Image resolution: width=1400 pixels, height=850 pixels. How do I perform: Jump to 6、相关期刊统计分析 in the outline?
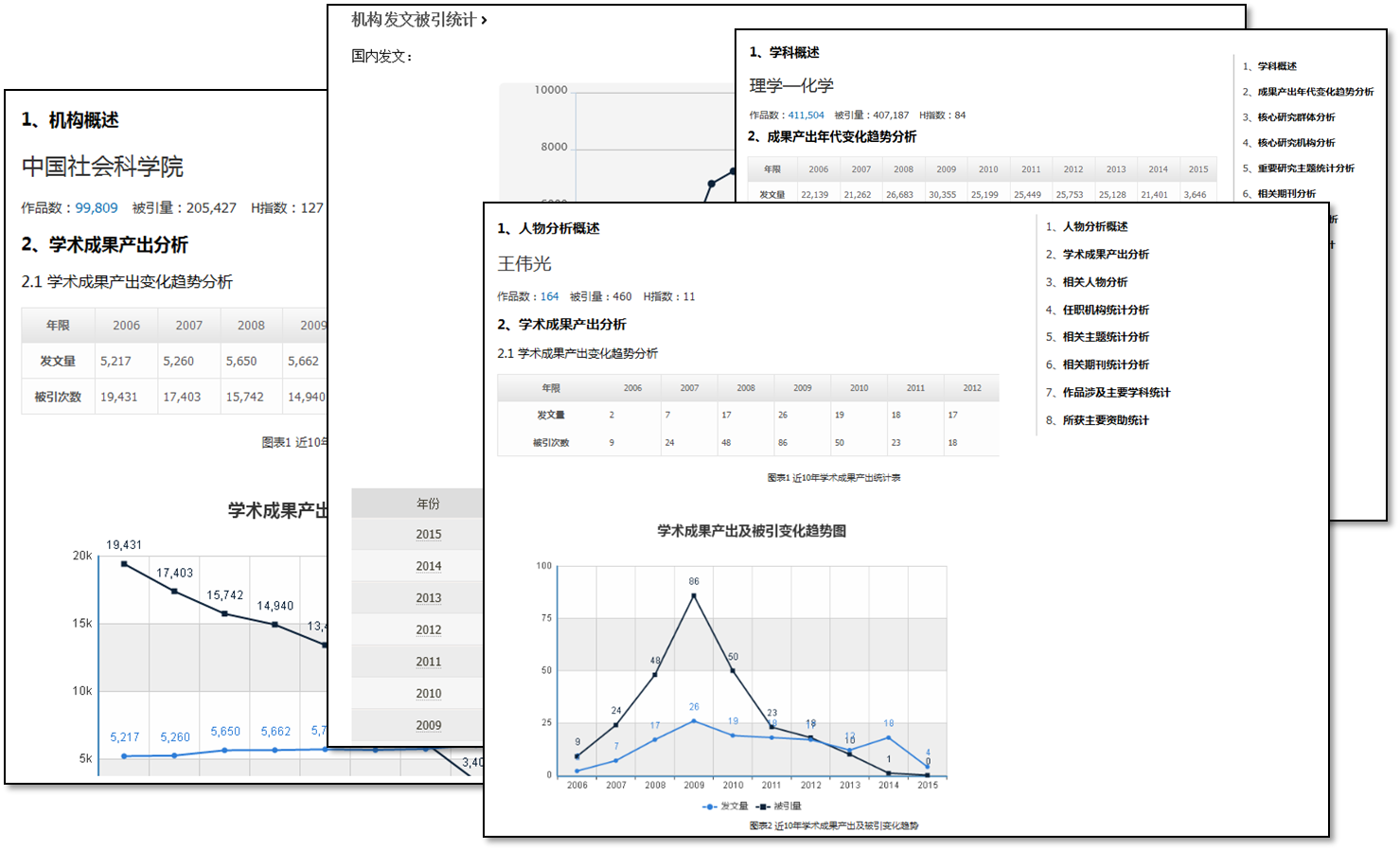click(x=1097, y=364)
